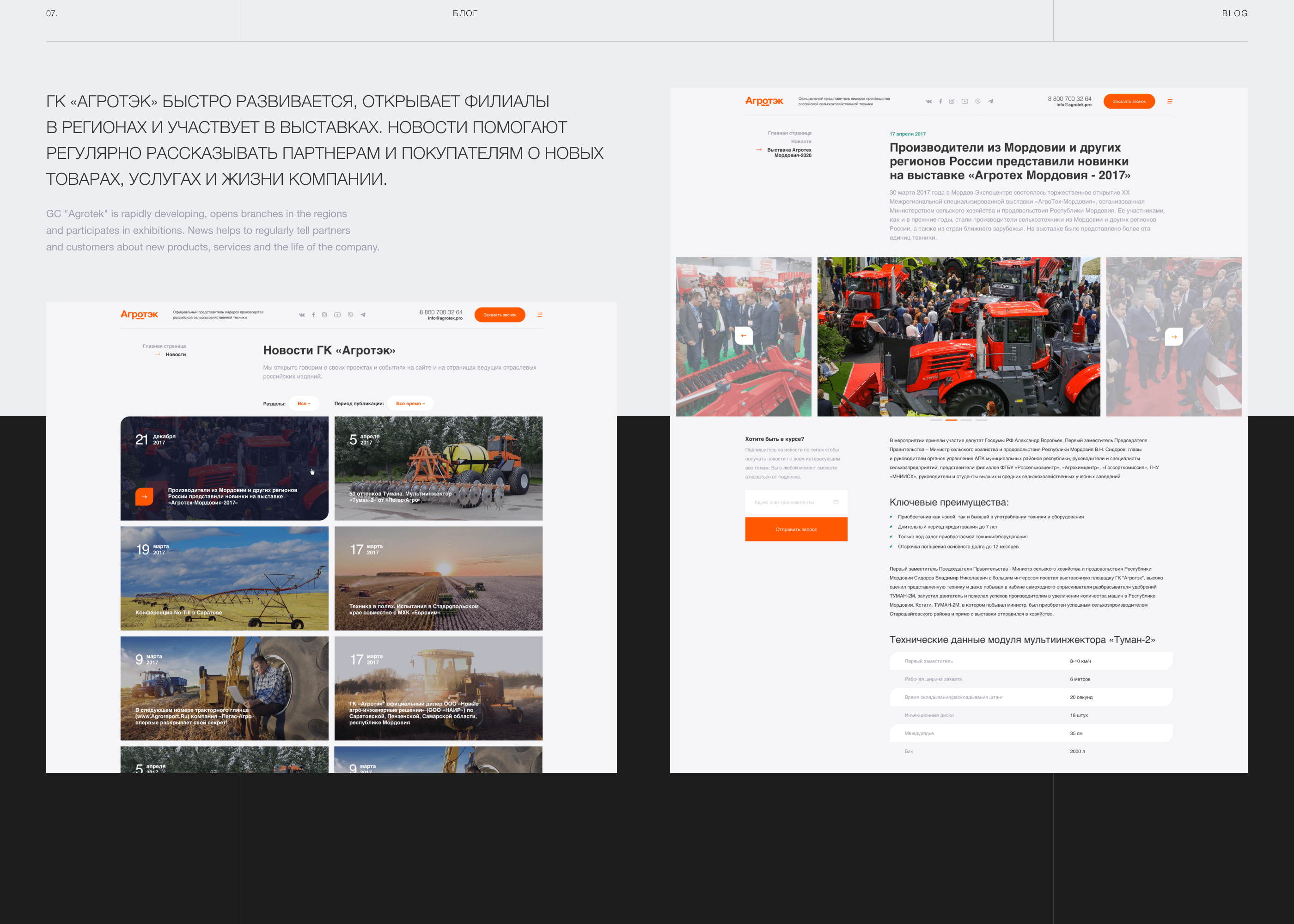Click the active orange gallery pagination indicator
1294x924 pixels.
(951, 420)
